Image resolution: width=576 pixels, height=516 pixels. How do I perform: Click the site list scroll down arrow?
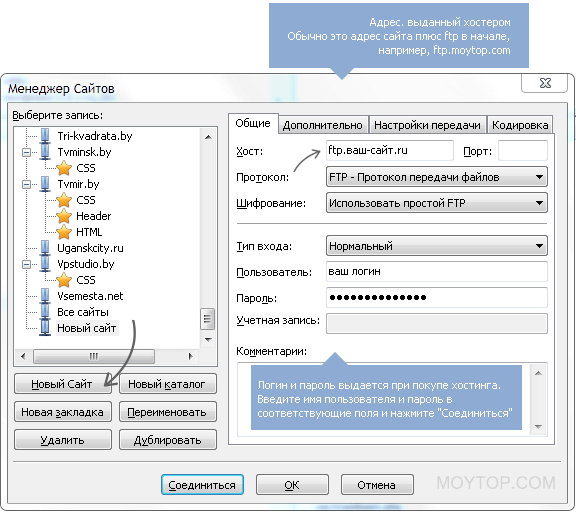pyautogui.click(x=208, y=339)
